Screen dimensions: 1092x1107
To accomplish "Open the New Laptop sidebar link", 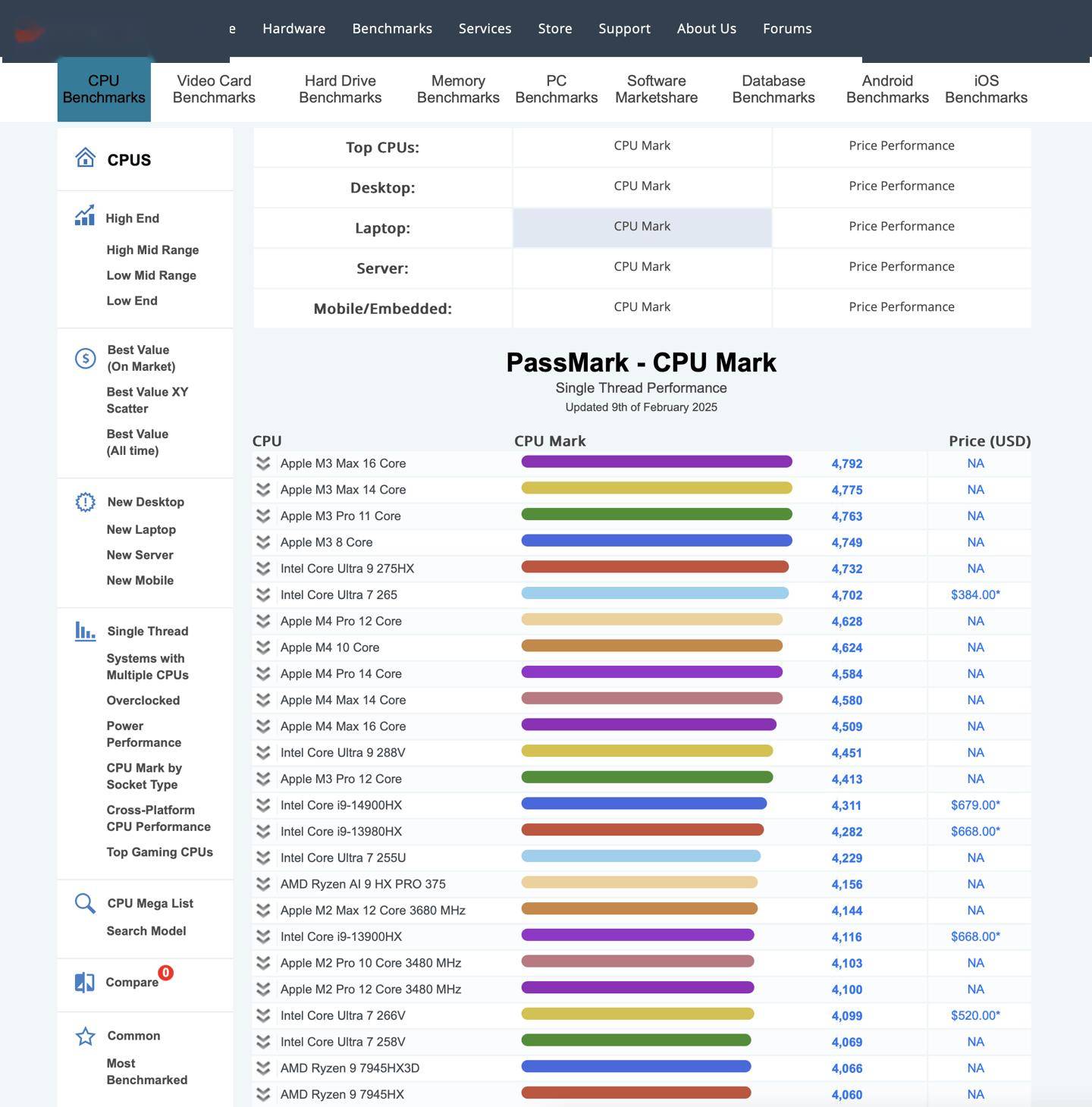I will point(141,530).
